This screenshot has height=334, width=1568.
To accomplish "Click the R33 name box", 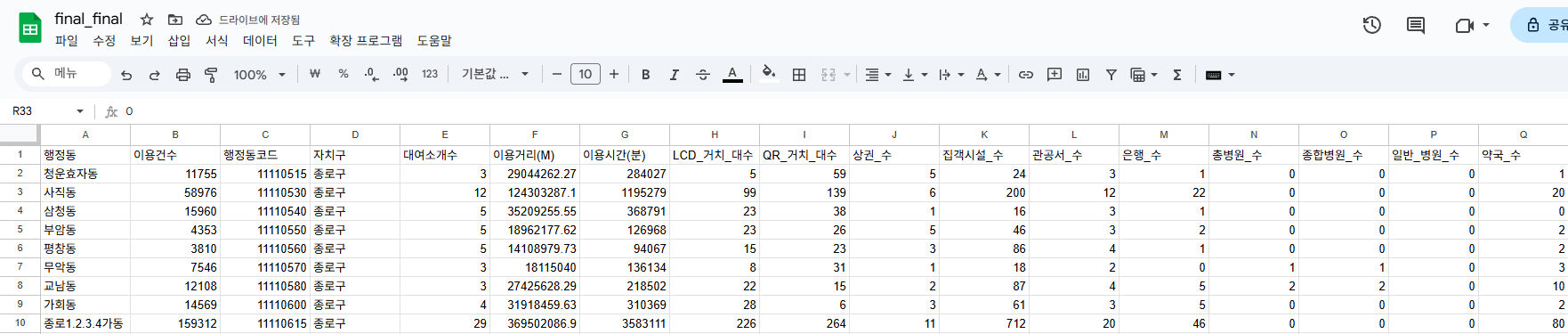I will click(x=40, y=111).
